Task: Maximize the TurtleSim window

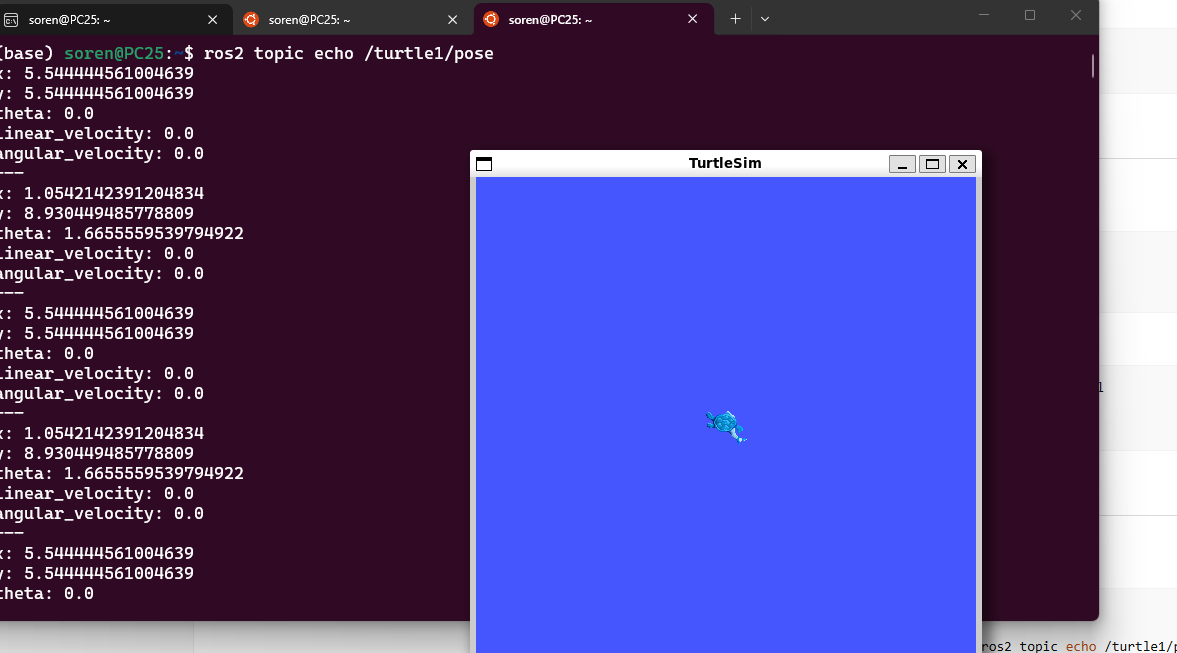Action: pyautogui.click(x=932, y=164)
